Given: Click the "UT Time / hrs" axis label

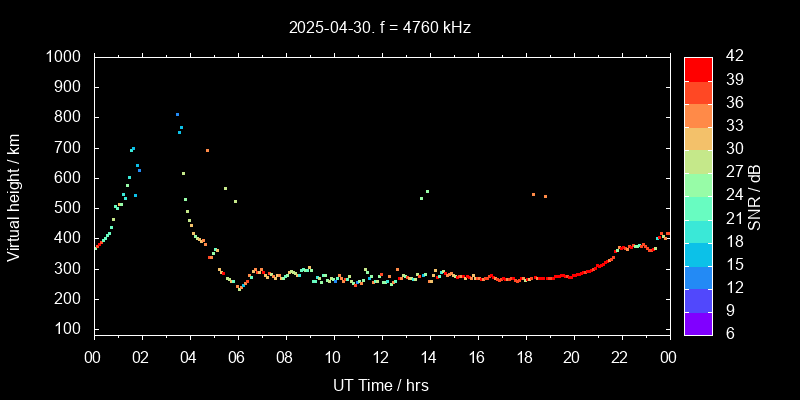Looking at the screenshot, I should pyautogui.click(x=380, y=384).
